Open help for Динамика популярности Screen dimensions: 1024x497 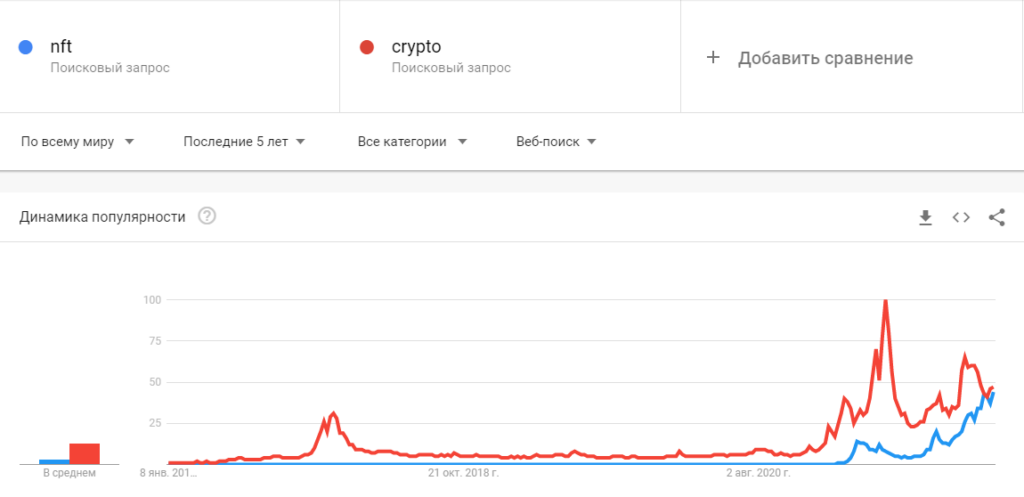[207, 216]
